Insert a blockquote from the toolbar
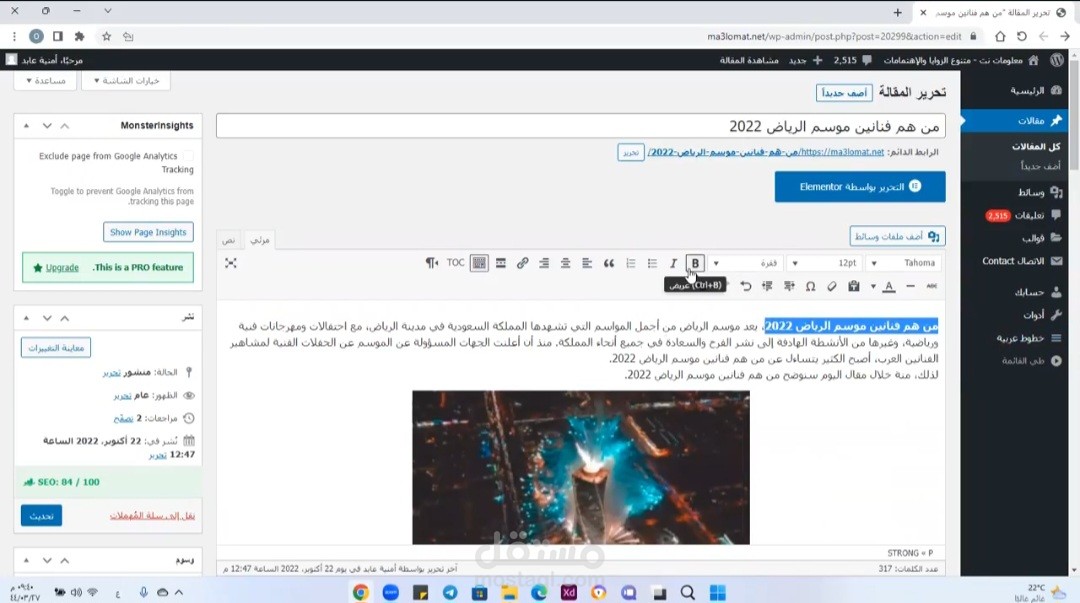1080x603 pixels. coord(609,263)
